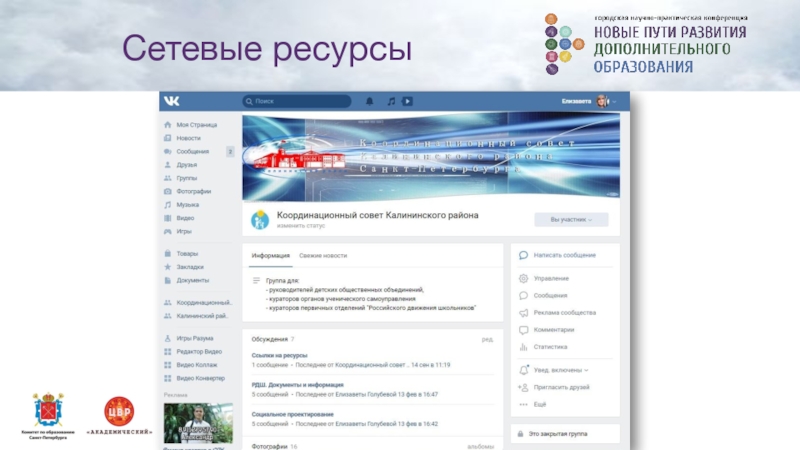The height and width of the screenshot is (450, 800).
Task: Open Группы in sidebar
Action: point(186,178)
